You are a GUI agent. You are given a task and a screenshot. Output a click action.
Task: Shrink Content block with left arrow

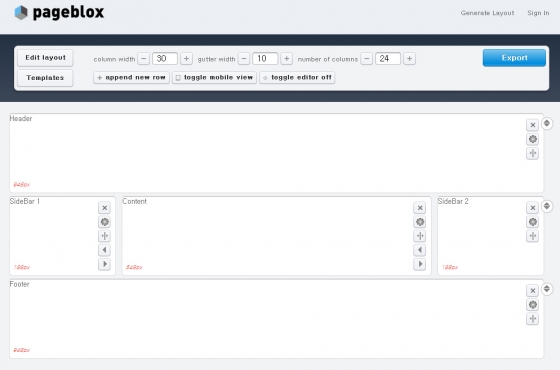[420, 250]
